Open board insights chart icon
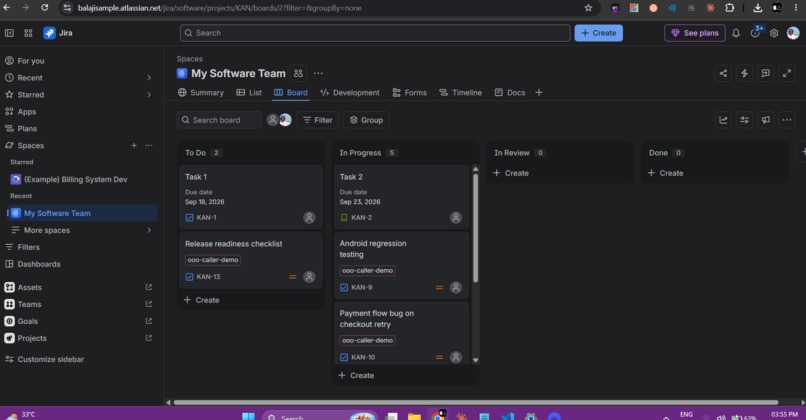806x420 pixels. click(x=723, y=120)
